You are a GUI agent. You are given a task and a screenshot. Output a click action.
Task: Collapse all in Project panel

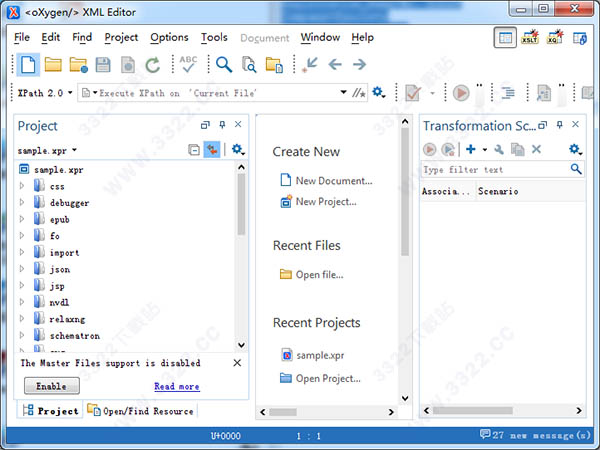pos(194,150)
